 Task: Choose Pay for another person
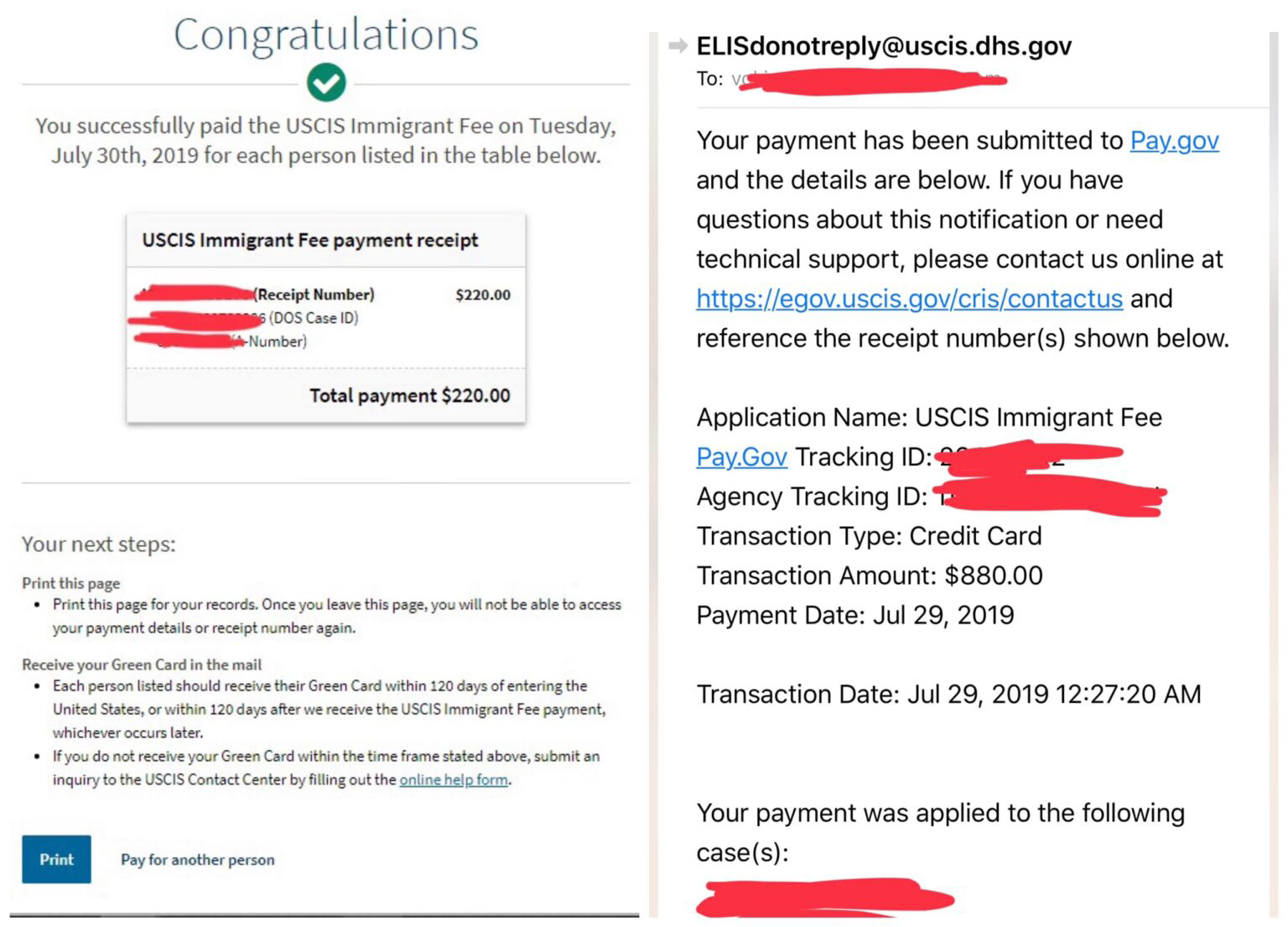click(197, 860)
